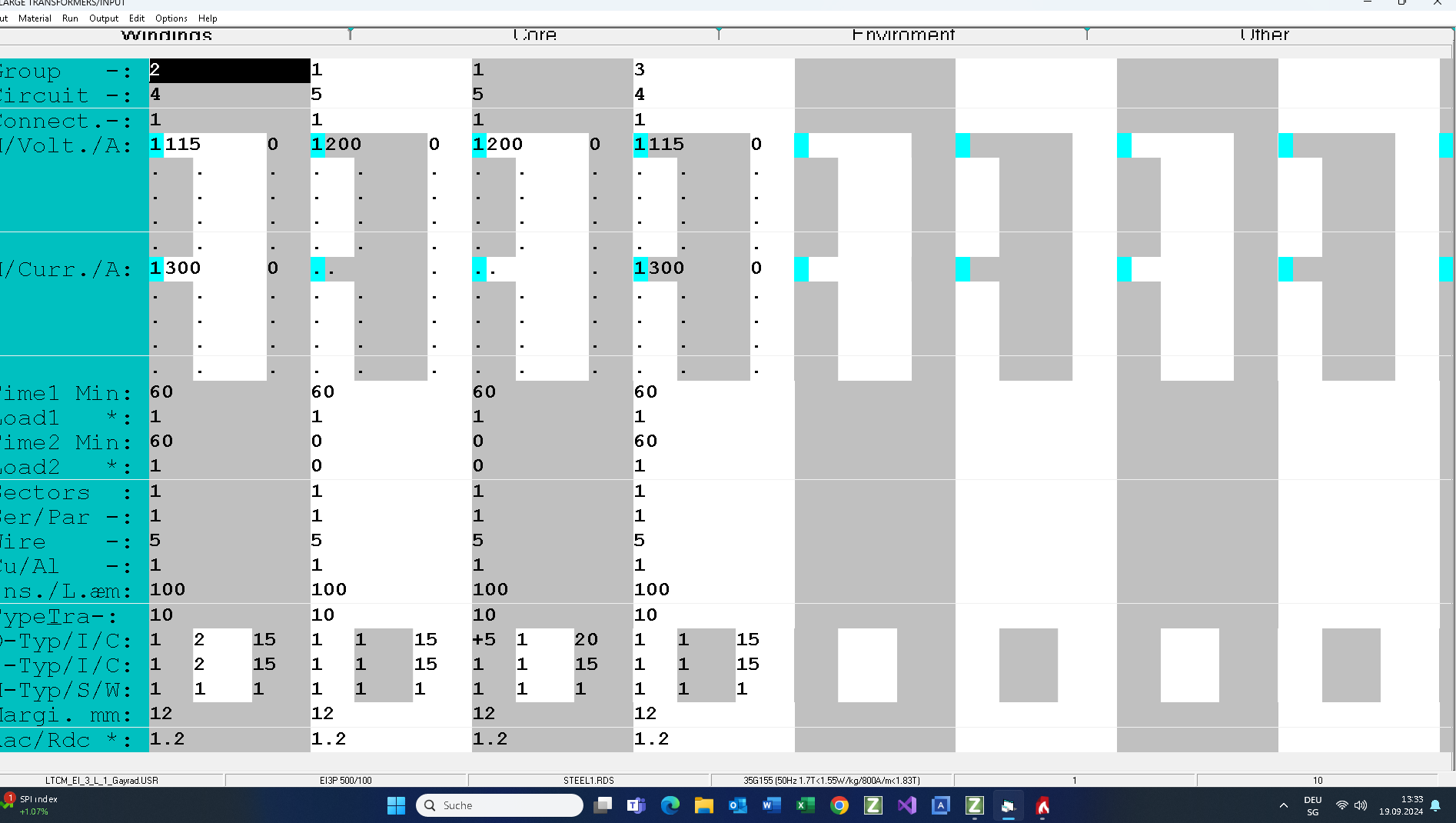
Task: Select the Group value 3 cell
Action: point(713,70)
